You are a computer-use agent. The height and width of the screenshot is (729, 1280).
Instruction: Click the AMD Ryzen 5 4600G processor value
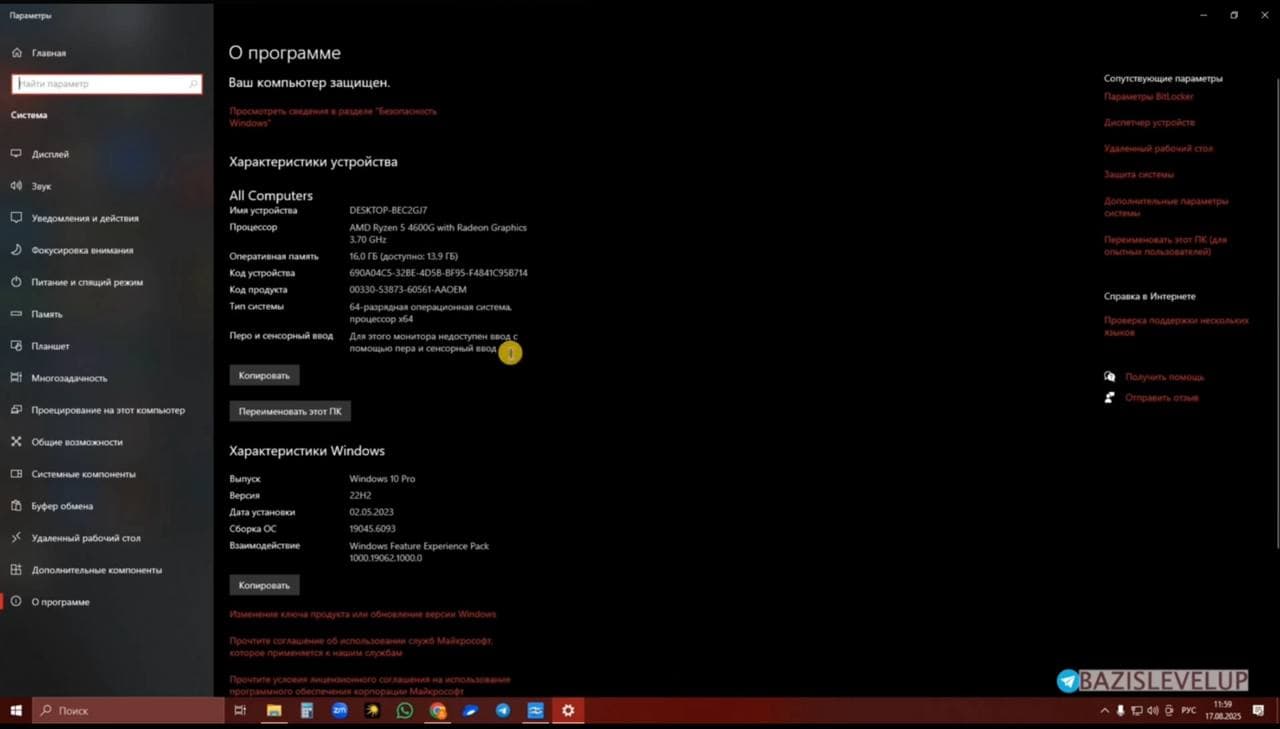click(x=438, y=233)
